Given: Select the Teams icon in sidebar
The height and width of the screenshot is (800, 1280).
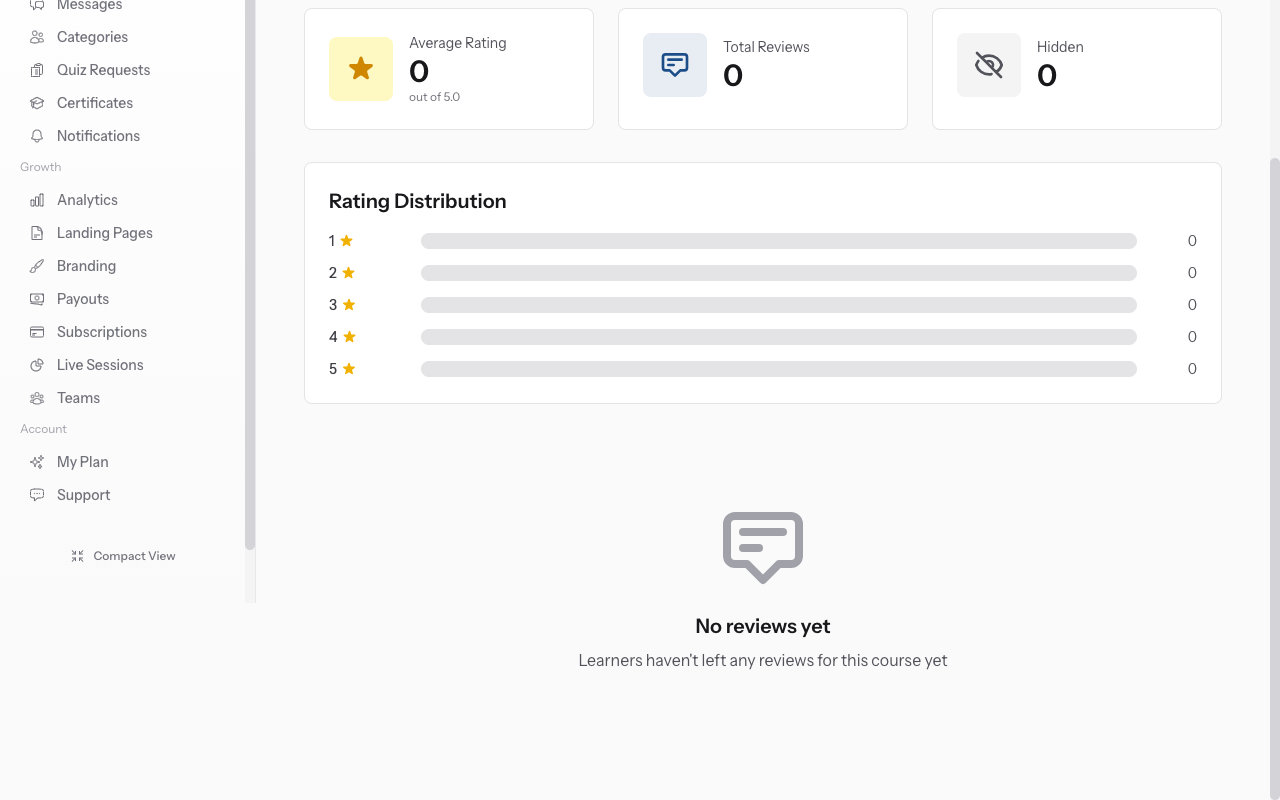Looking at the screenshot, I should tap(36, 397).
